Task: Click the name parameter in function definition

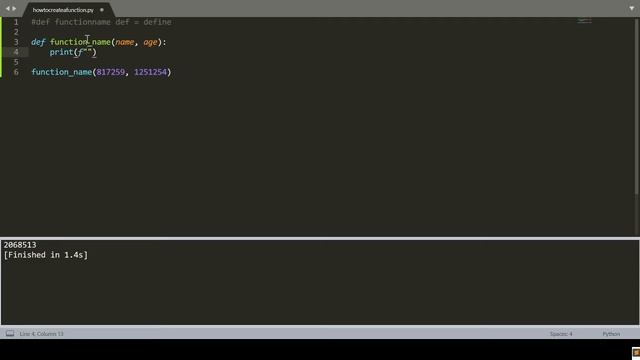Action: [125, 42]
